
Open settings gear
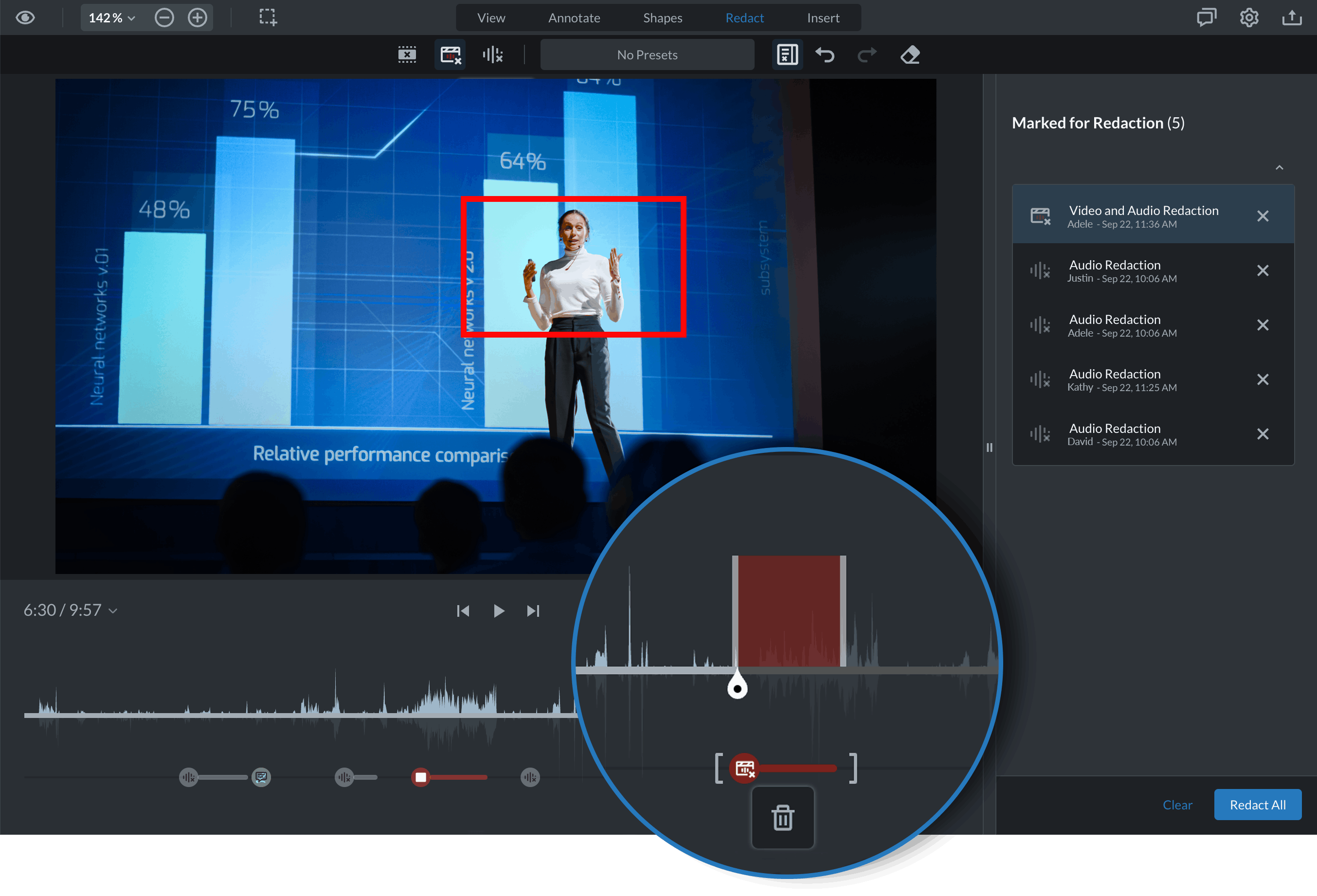coord(1249,18)
